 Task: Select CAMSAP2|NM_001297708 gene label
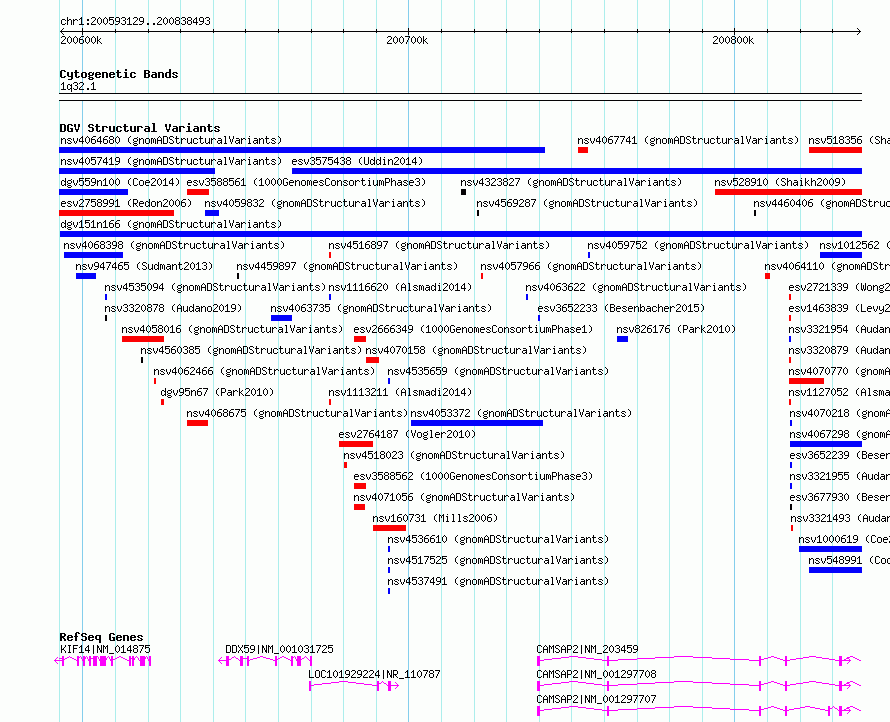597,674
